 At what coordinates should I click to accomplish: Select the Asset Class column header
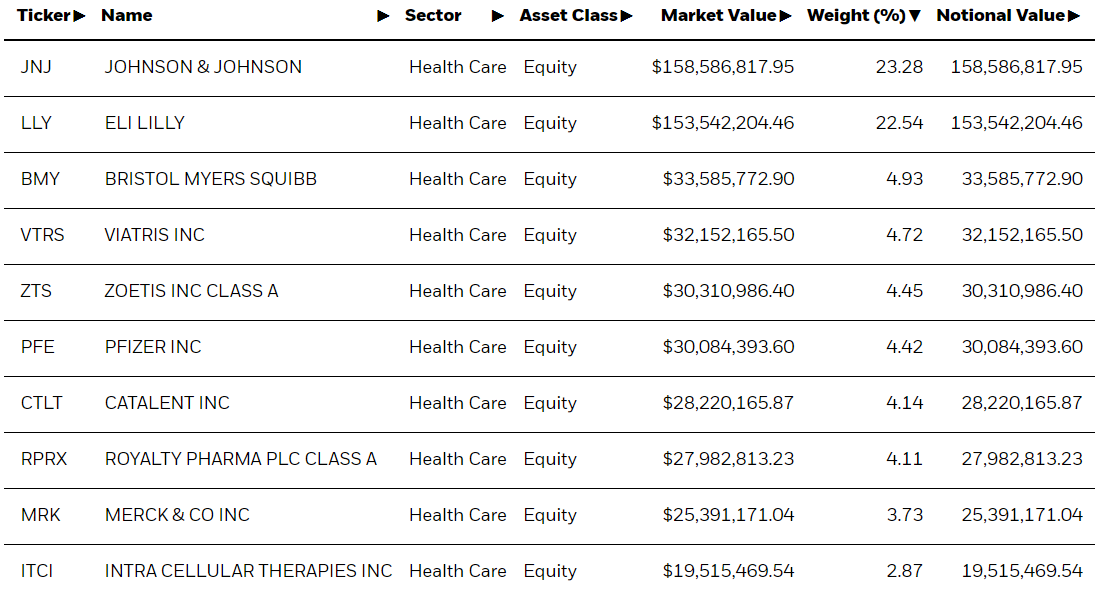point(568,15)
